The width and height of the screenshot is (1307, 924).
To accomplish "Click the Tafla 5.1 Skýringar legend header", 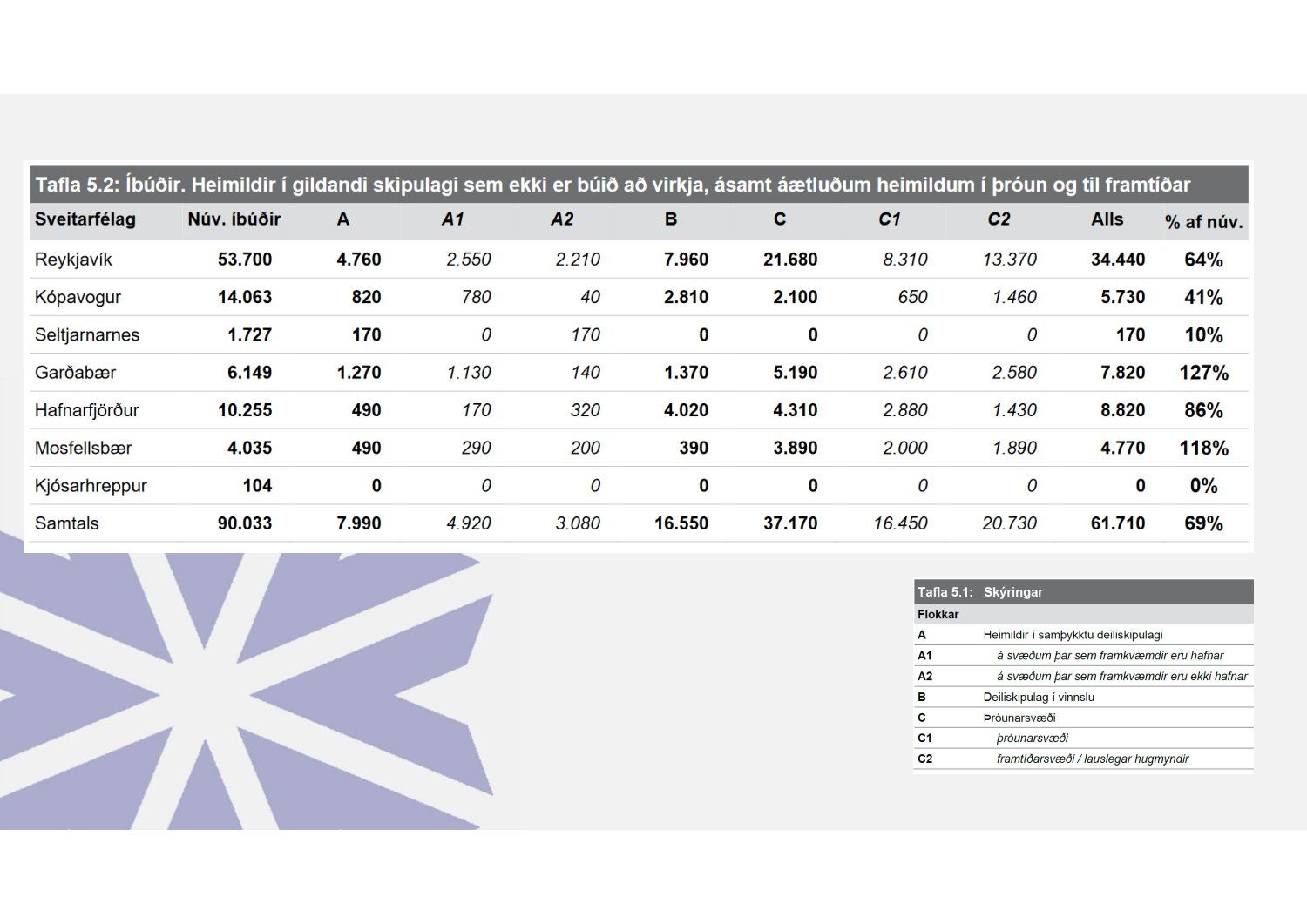I will click(x=1082, y=592).
